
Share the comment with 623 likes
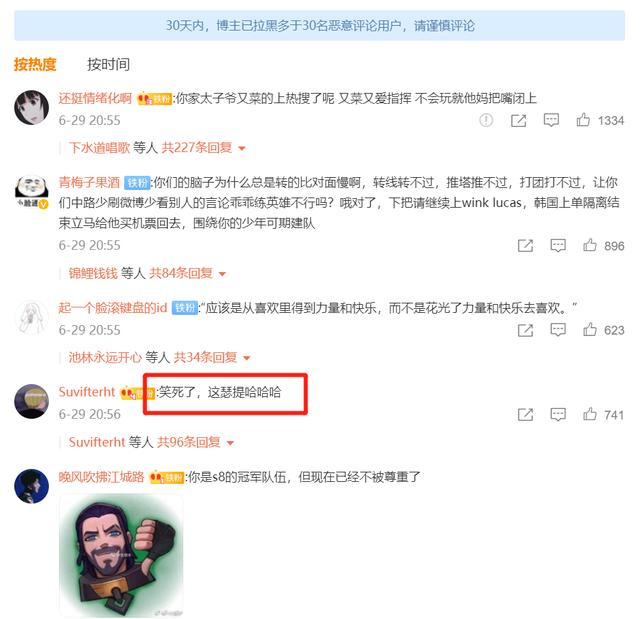[525, 330]
